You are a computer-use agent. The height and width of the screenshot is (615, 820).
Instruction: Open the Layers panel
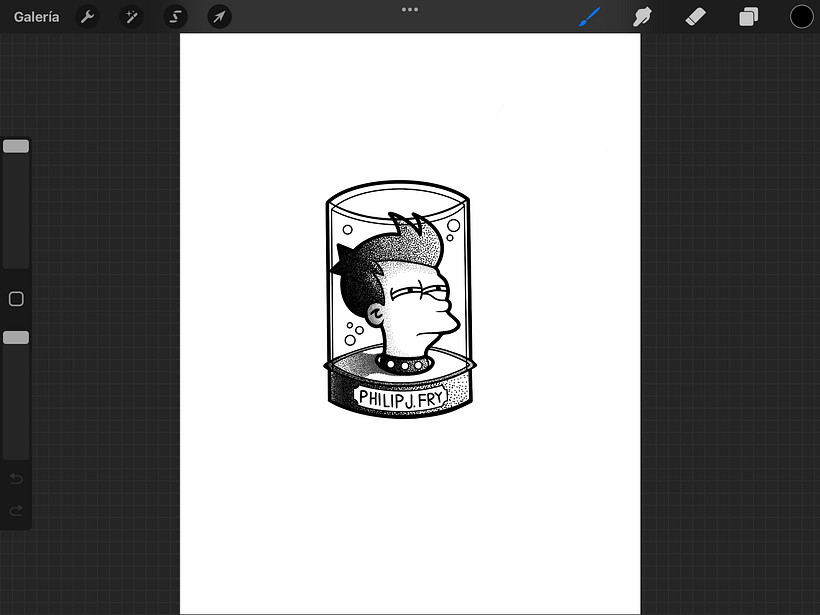[x=748, y=17]
